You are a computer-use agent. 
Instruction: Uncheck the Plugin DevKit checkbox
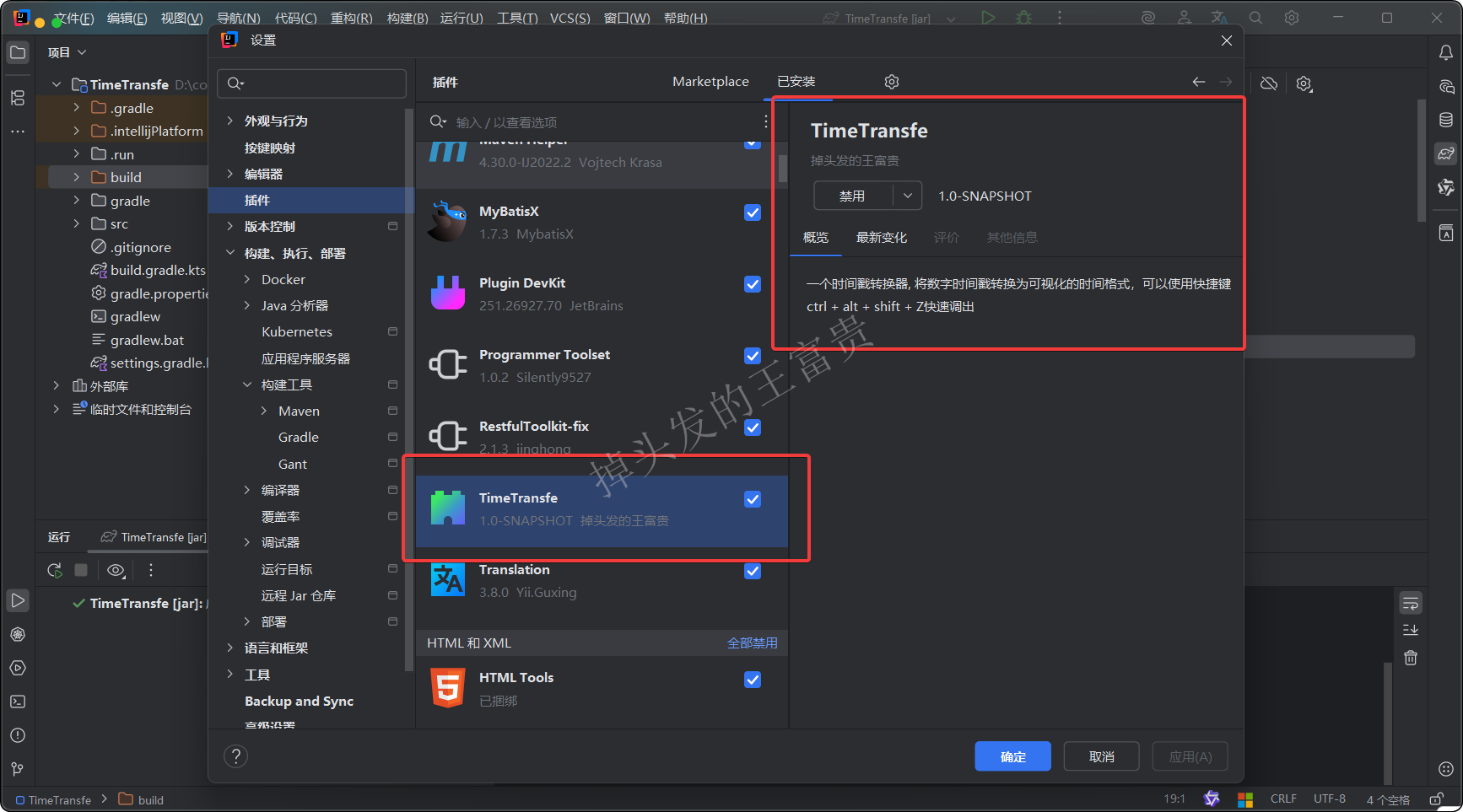point(753,284)
